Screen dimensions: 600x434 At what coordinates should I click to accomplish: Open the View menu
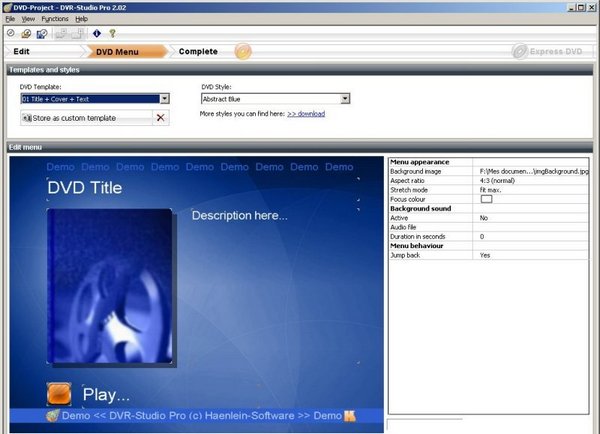28,19
